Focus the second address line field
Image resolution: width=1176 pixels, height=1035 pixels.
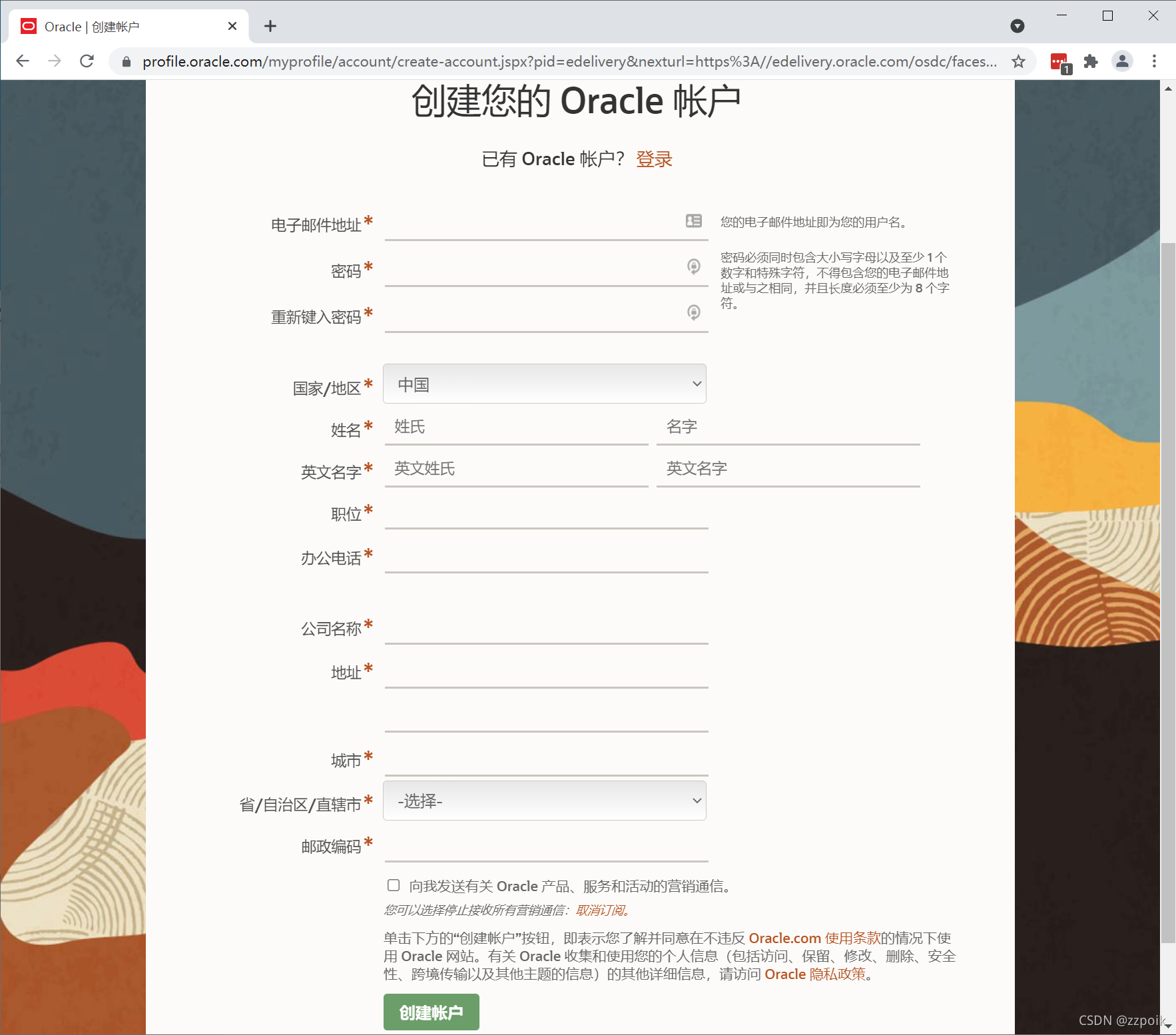(x=546, y=714)
